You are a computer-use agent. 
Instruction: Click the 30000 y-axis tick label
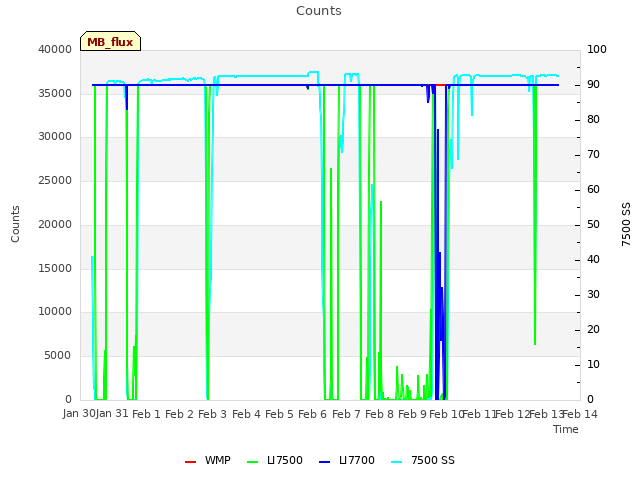[55, 137]
